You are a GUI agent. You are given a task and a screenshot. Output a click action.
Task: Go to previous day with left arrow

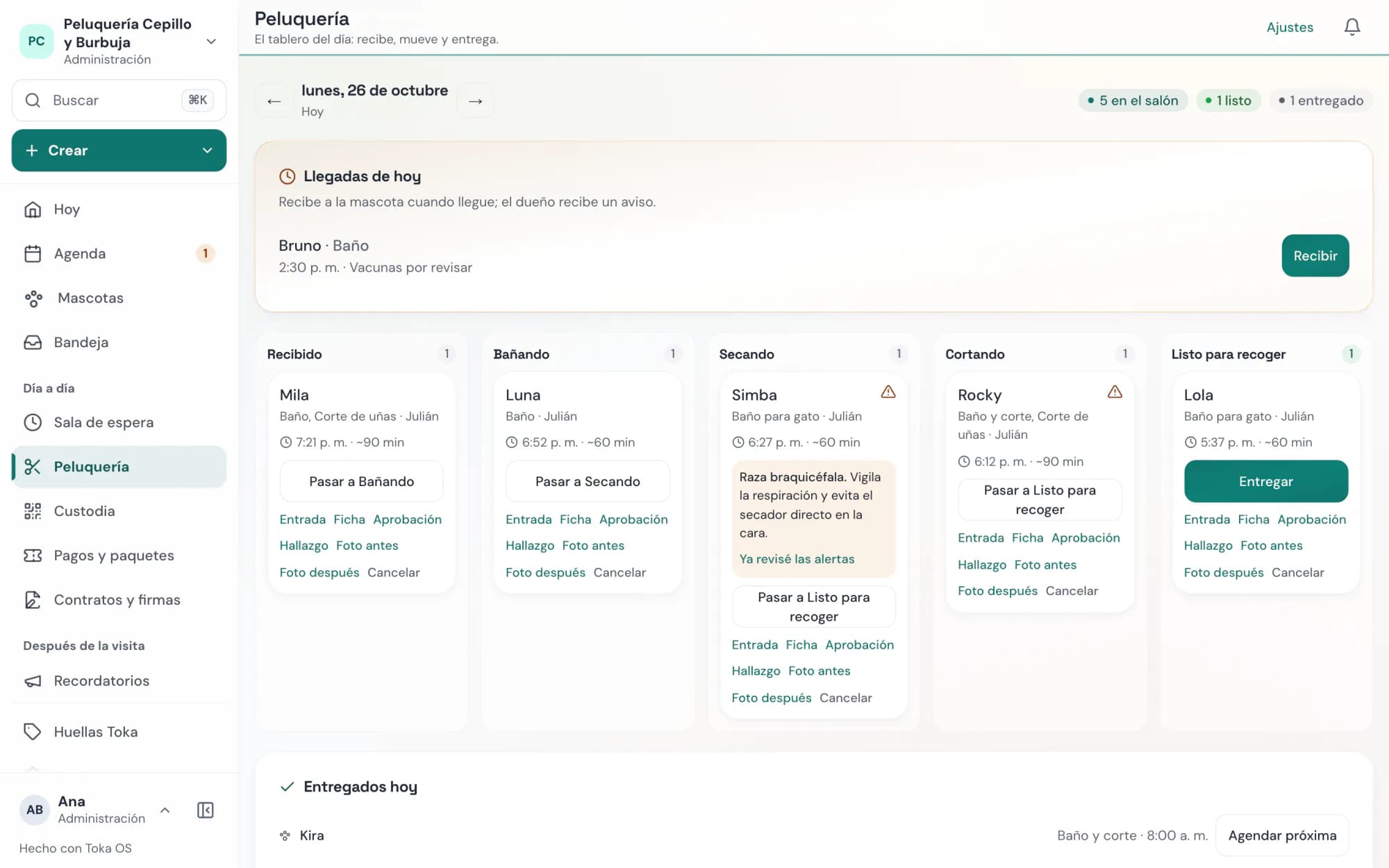point(274,101)
